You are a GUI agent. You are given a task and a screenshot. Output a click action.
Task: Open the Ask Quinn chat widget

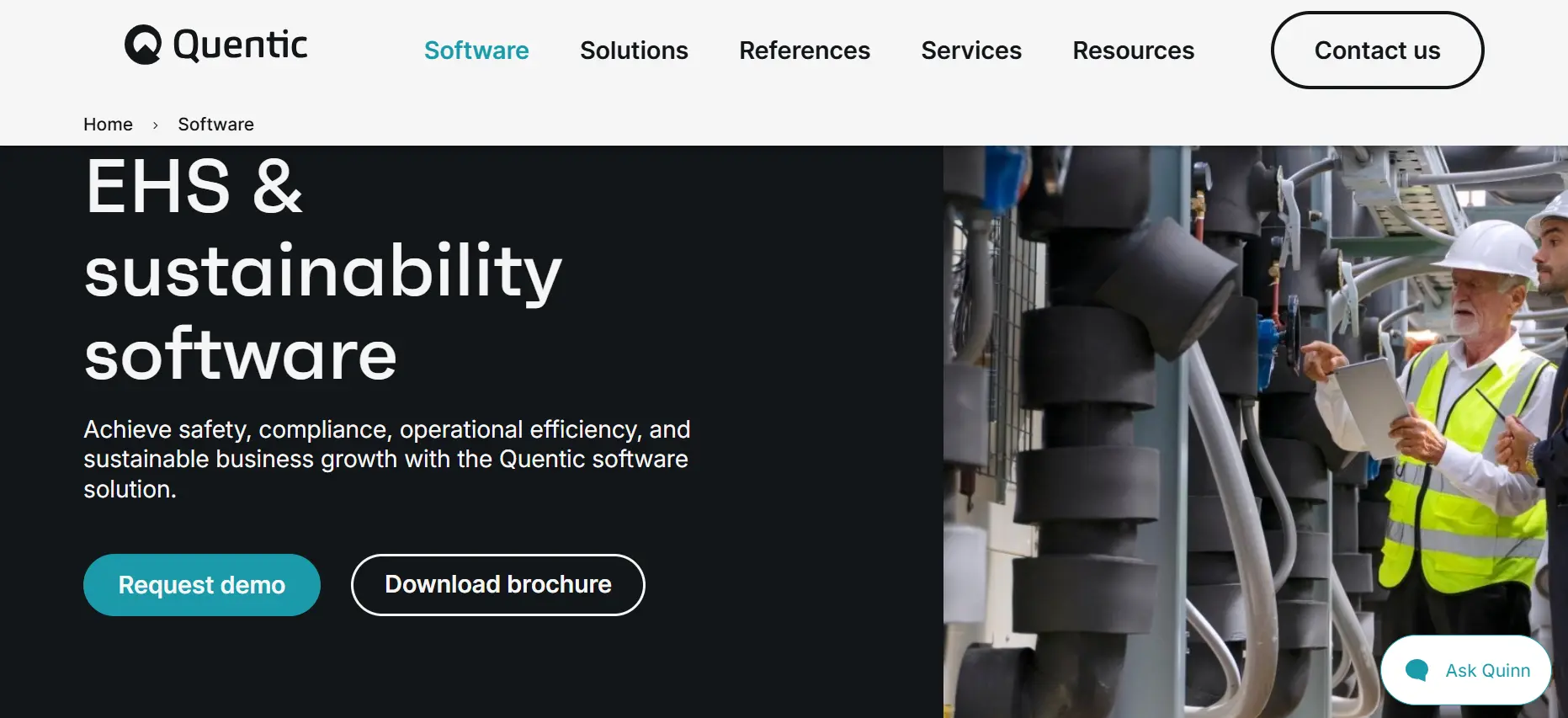point(1466,670)
